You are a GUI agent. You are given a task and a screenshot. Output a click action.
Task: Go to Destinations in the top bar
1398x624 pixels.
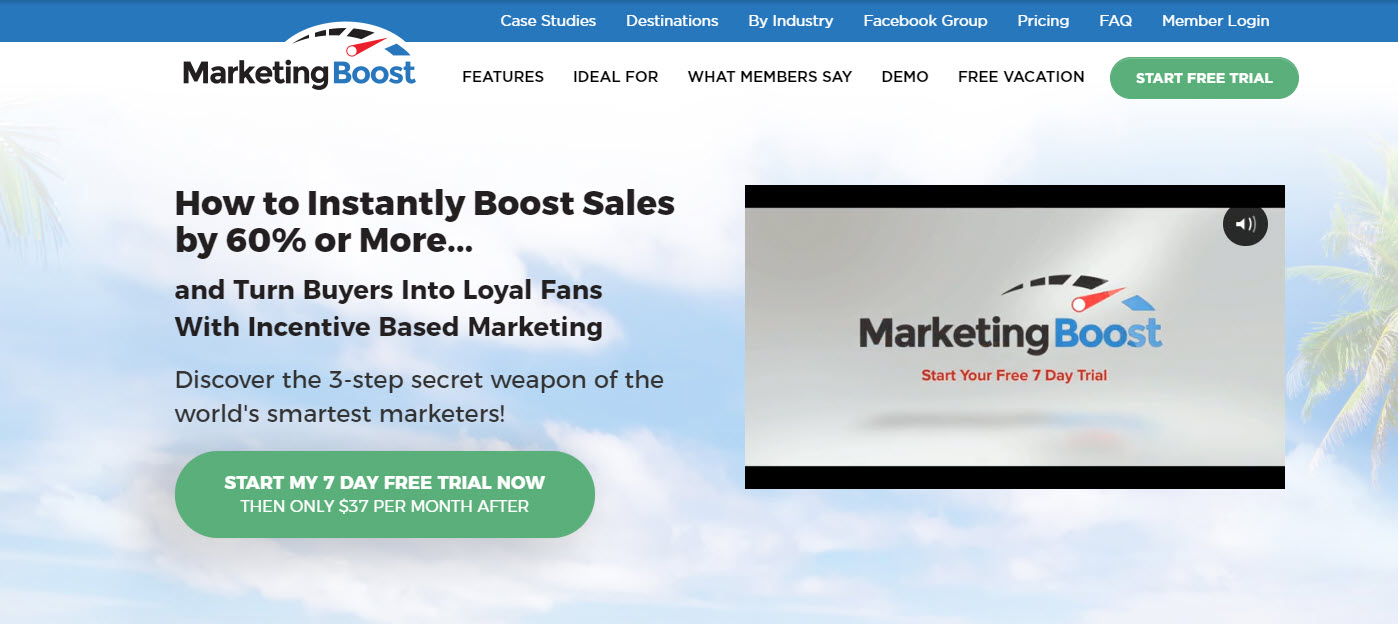click(672, 20)
